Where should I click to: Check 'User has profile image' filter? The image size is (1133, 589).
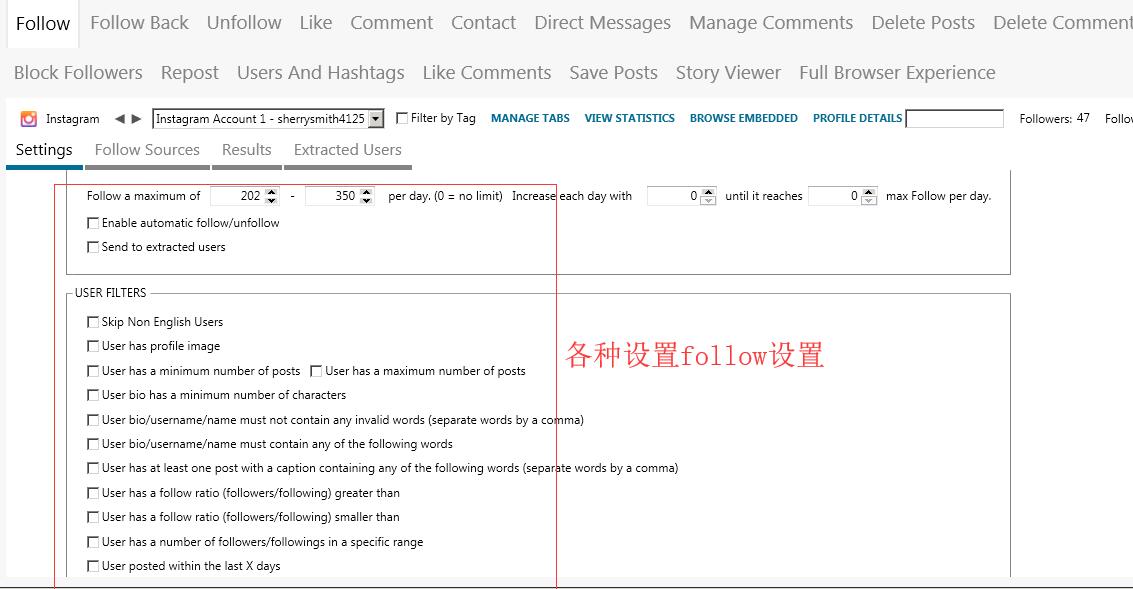(x=93, y=346)
